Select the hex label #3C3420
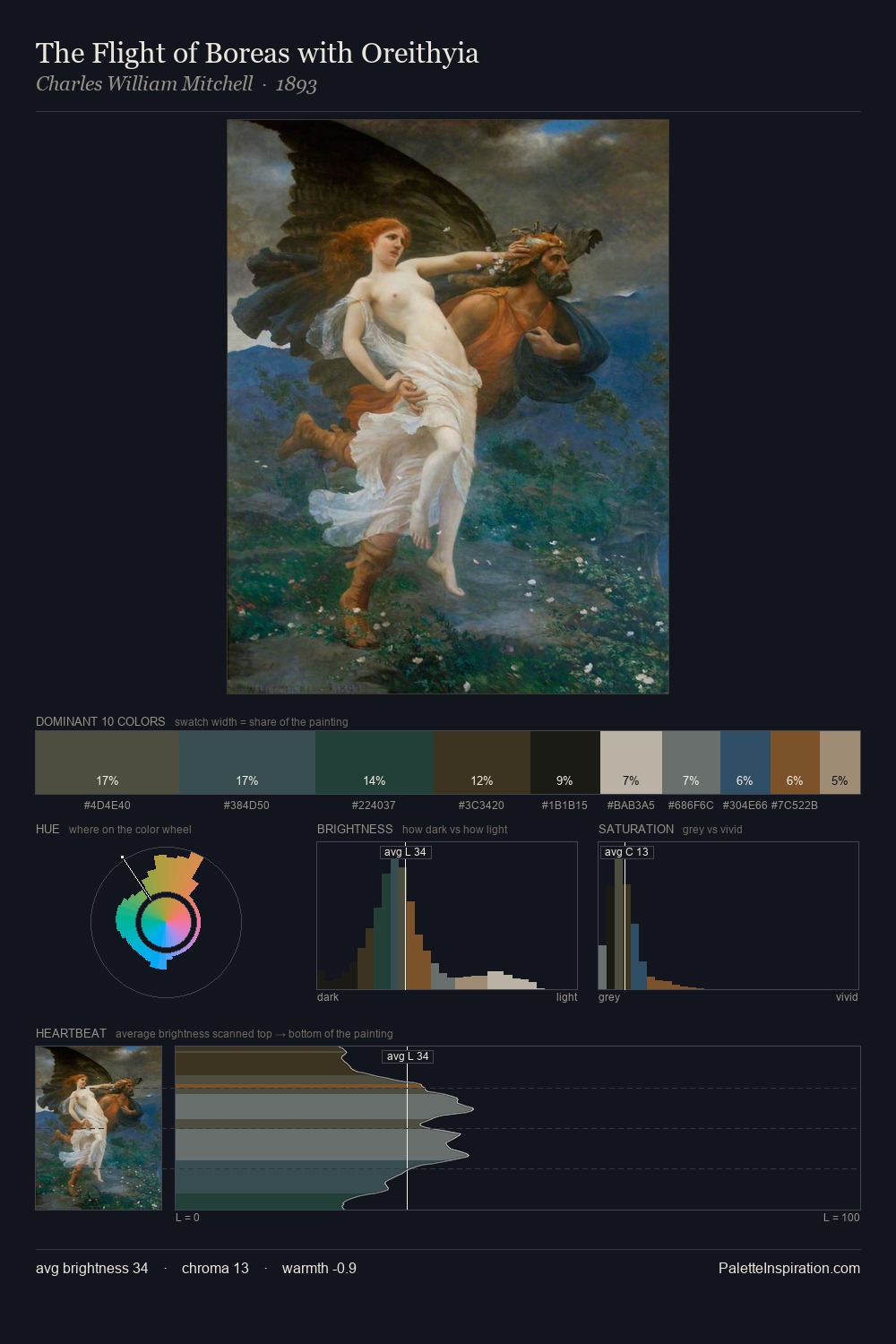Screen dimensions: 896x1344 (481, 806)
